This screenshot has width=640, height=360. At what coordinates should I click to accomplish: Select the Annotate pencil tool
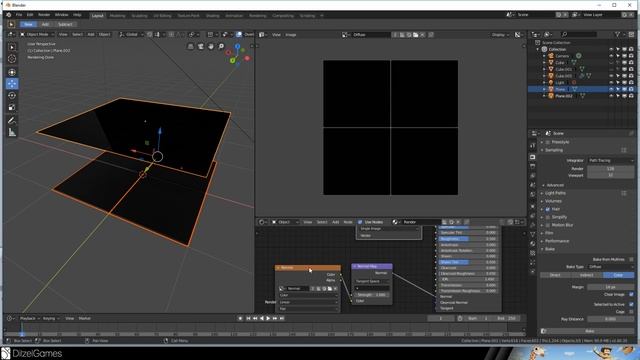(x=12, y=120)
